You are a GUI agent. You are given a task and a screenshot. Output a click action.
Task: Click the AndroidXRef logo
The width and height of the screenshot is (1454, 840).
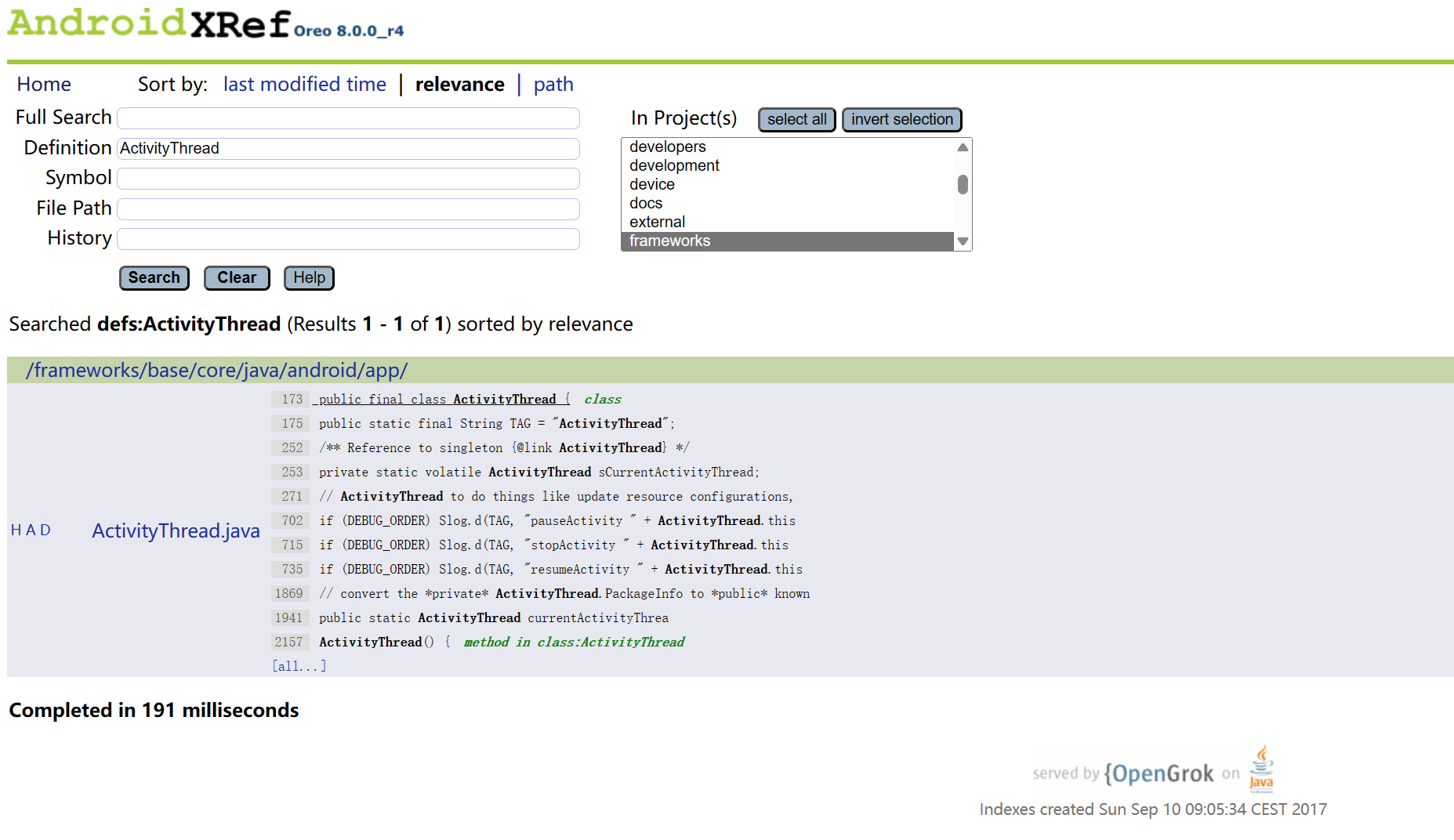coord(149,24)
